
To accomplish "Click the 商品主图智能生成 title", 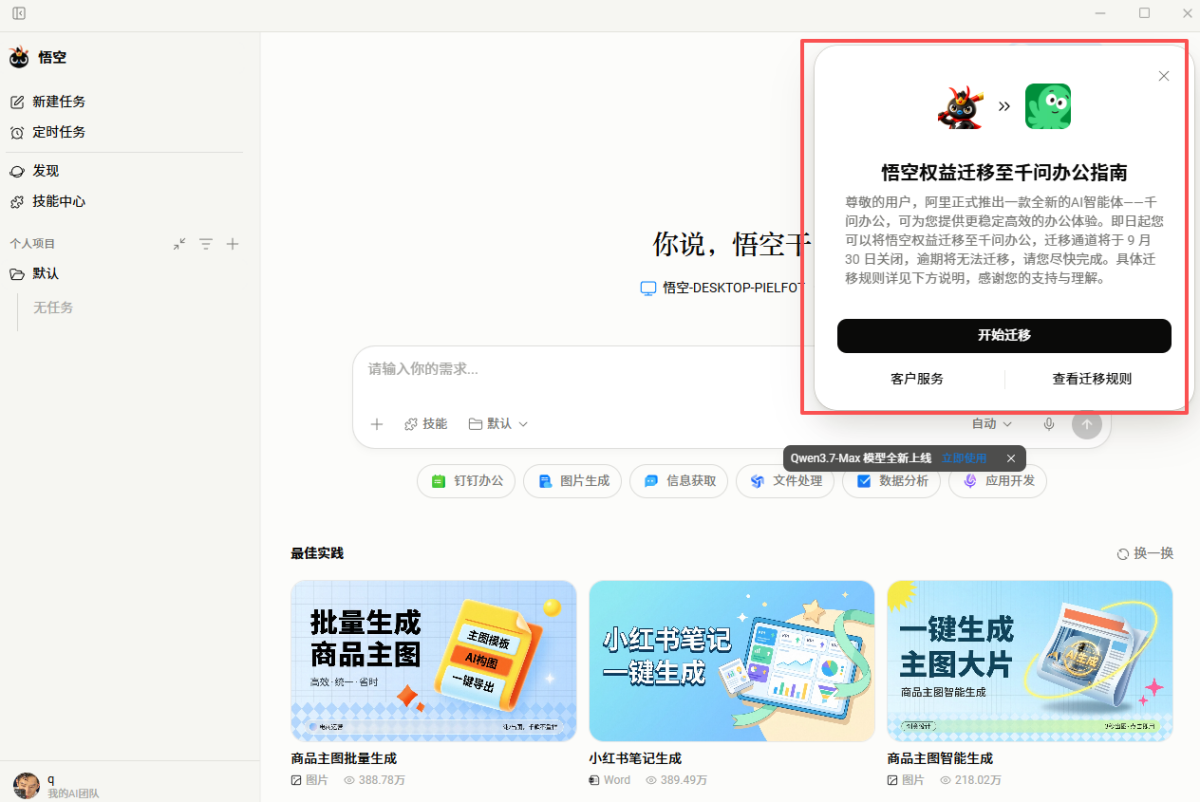I will [940, 759].
